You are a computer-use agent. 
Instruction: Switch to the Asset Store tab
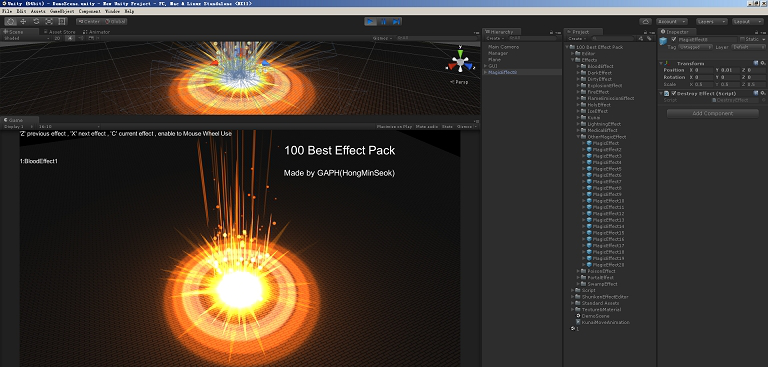(x=59, y=32)
